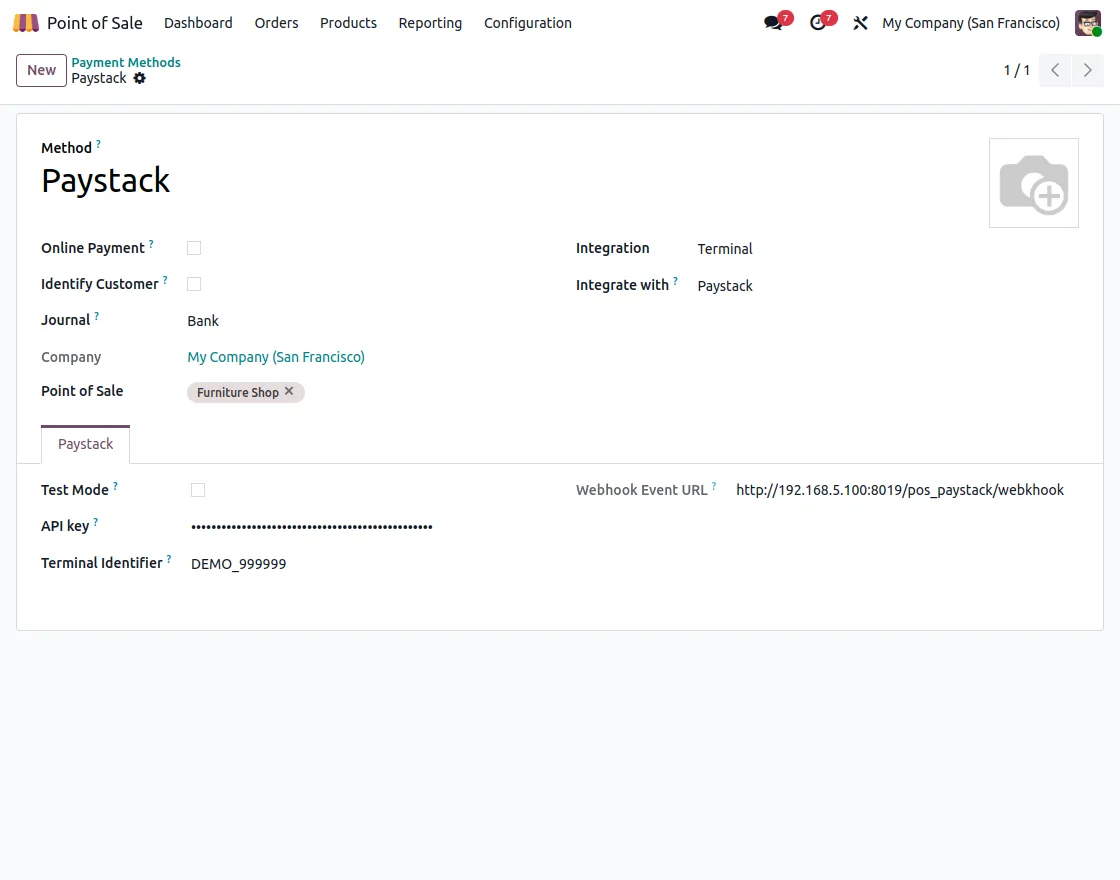Show the Method field help tooltip
The height and width of the screenshot is (880, 1120).
pos(99,144)
